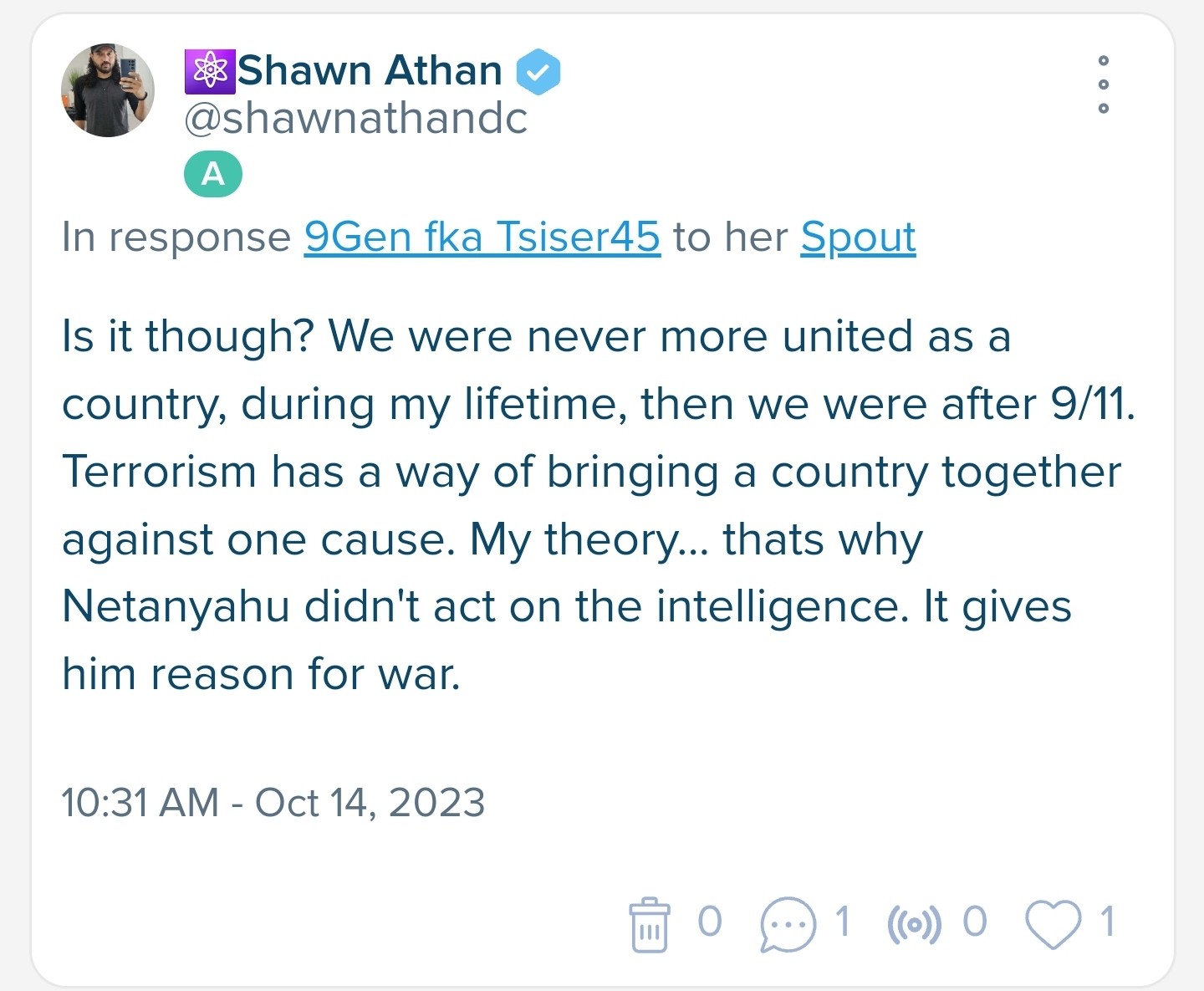Click the 'In response' label text

click(176, 238)
